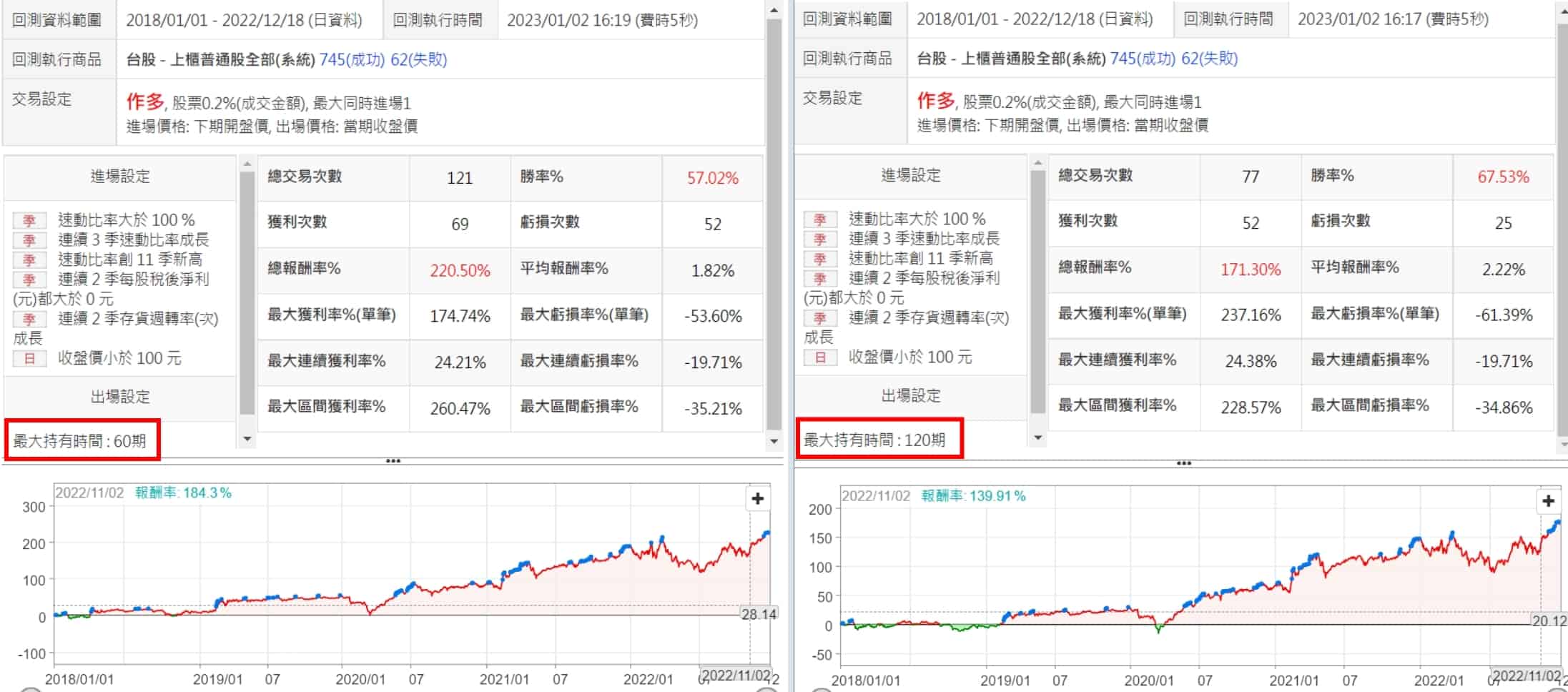Click down arrow of left 進場設定 list scrollbar
The width and height of the screenshot is (1568, 692).
pyautogui.click(x=247, y=438)
